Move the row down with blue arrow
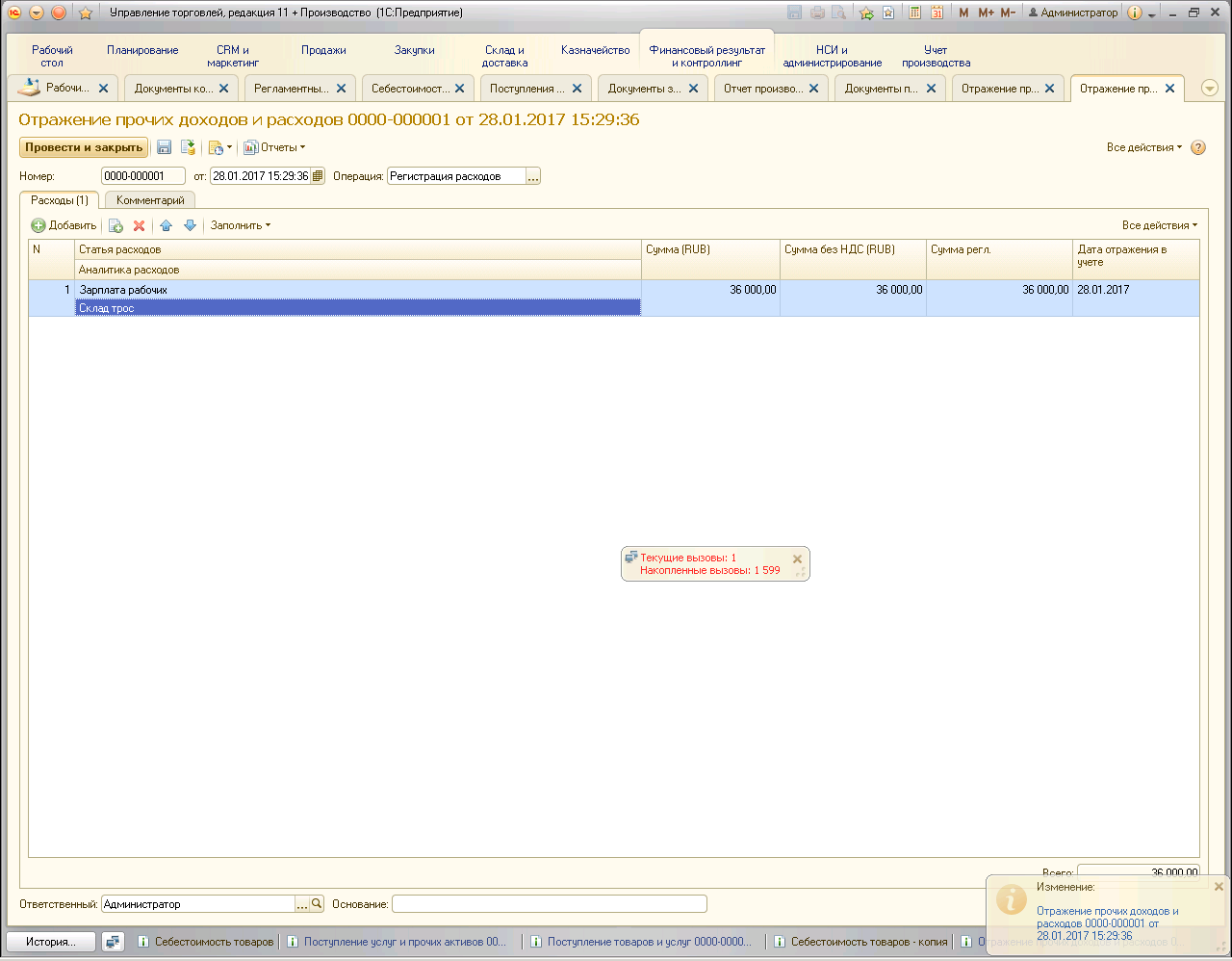This screenshot has width=1232, height=961. (x=190, y=225)
